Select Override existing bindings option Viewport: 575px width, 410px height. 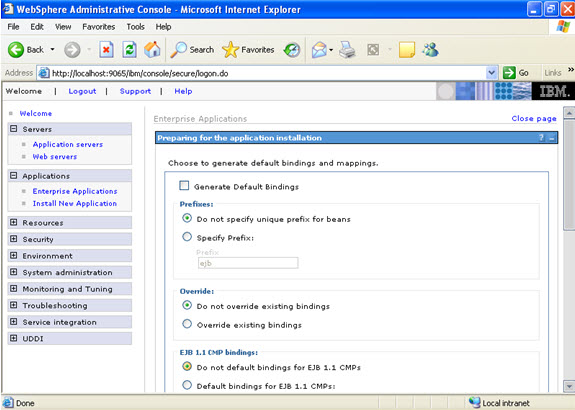(x=187, y=324)
